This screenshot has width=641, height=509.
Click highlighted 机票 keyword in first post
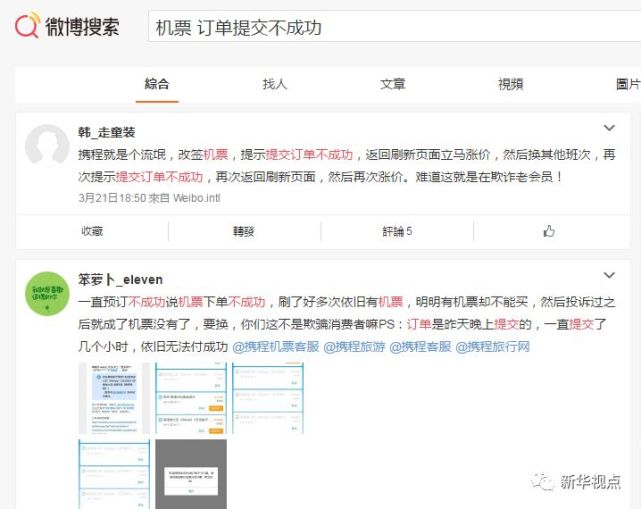215,155
